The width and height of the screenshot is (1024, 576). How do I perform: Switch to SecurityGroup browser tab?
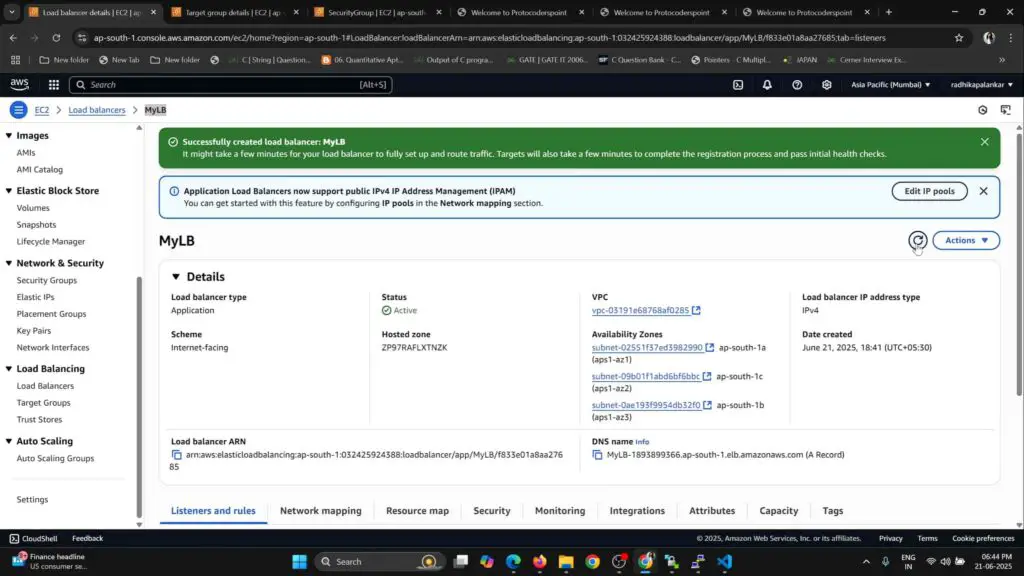(377, 12)
